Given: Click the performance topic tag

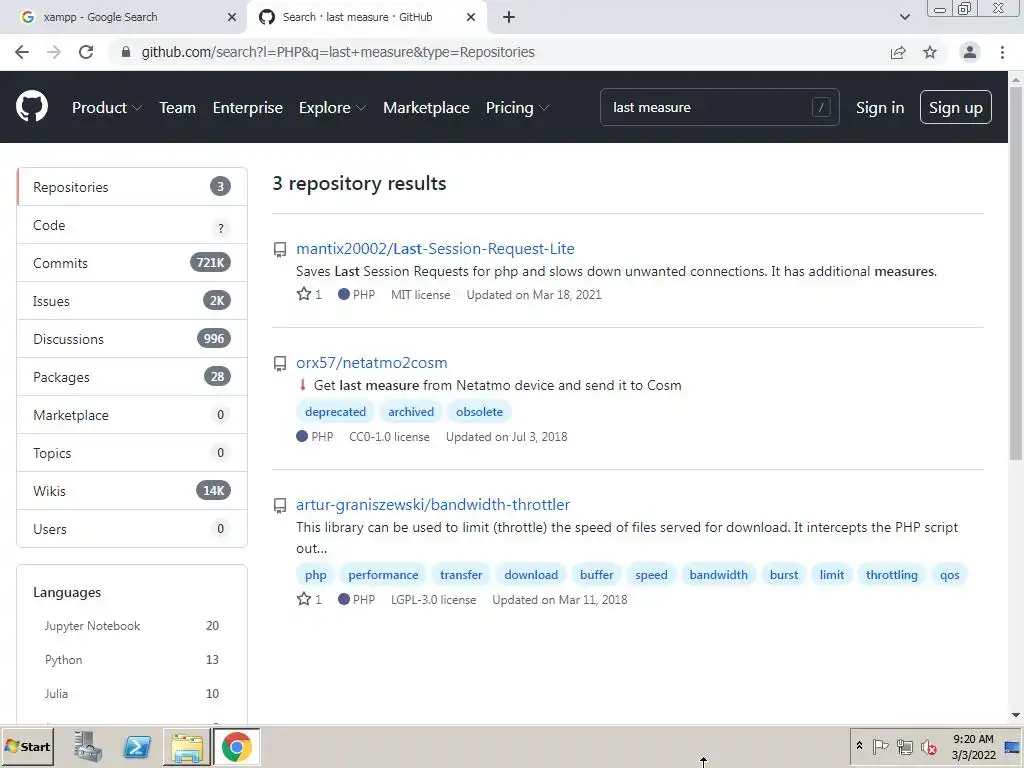Looking at the screenshot, I should 383,575.
